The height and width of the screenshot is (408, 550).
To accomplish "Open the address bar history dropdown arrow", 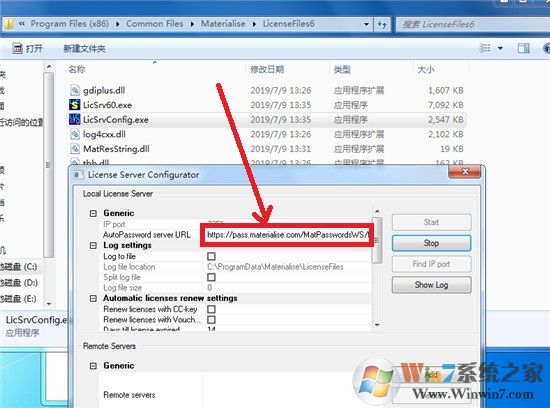I will 366,24.
